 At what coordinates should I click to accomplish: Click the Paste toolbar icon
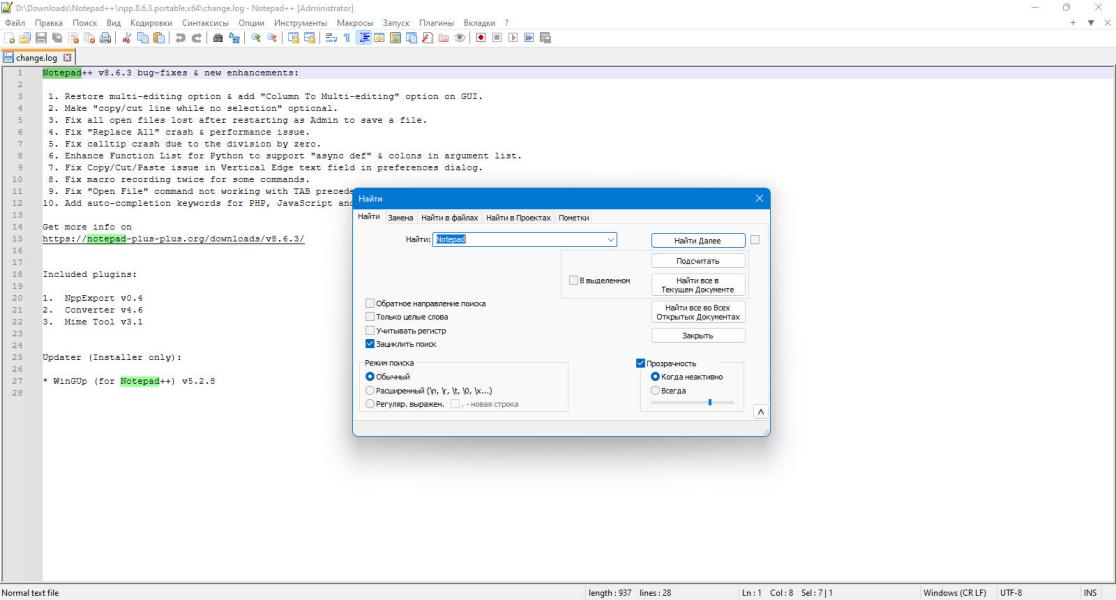click(159, 38)
